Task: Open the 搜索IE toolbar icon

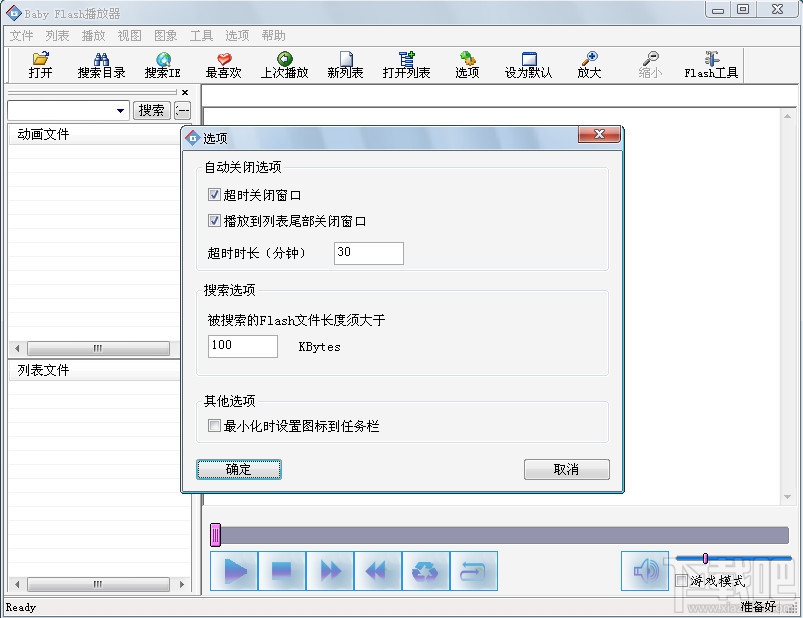Action: tap(162, 65)
